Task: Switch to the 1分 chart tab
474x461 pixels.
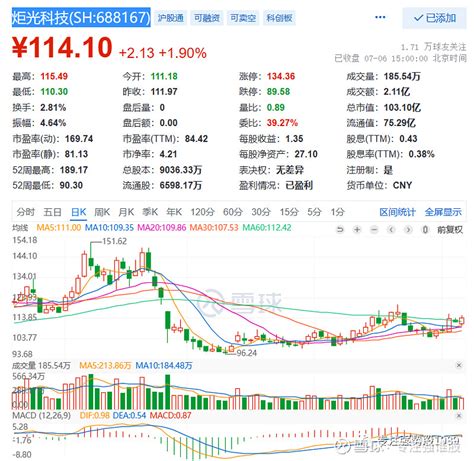Action: [x=337, y=212]
